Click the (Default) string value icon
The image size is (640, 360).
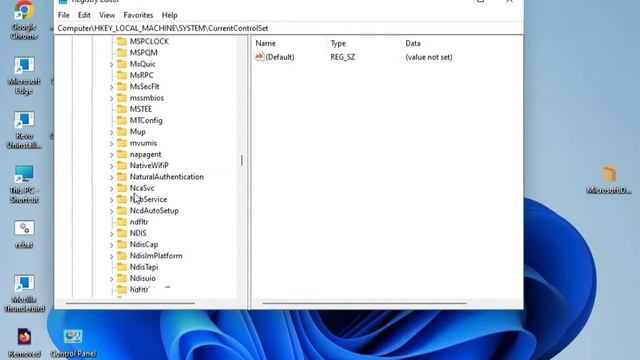tap(259, 57)
